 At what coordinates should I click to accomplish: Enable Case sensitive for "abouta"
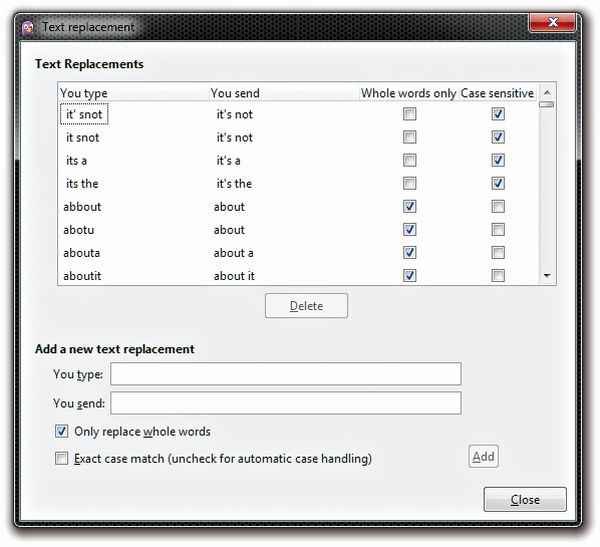[498, 253]
